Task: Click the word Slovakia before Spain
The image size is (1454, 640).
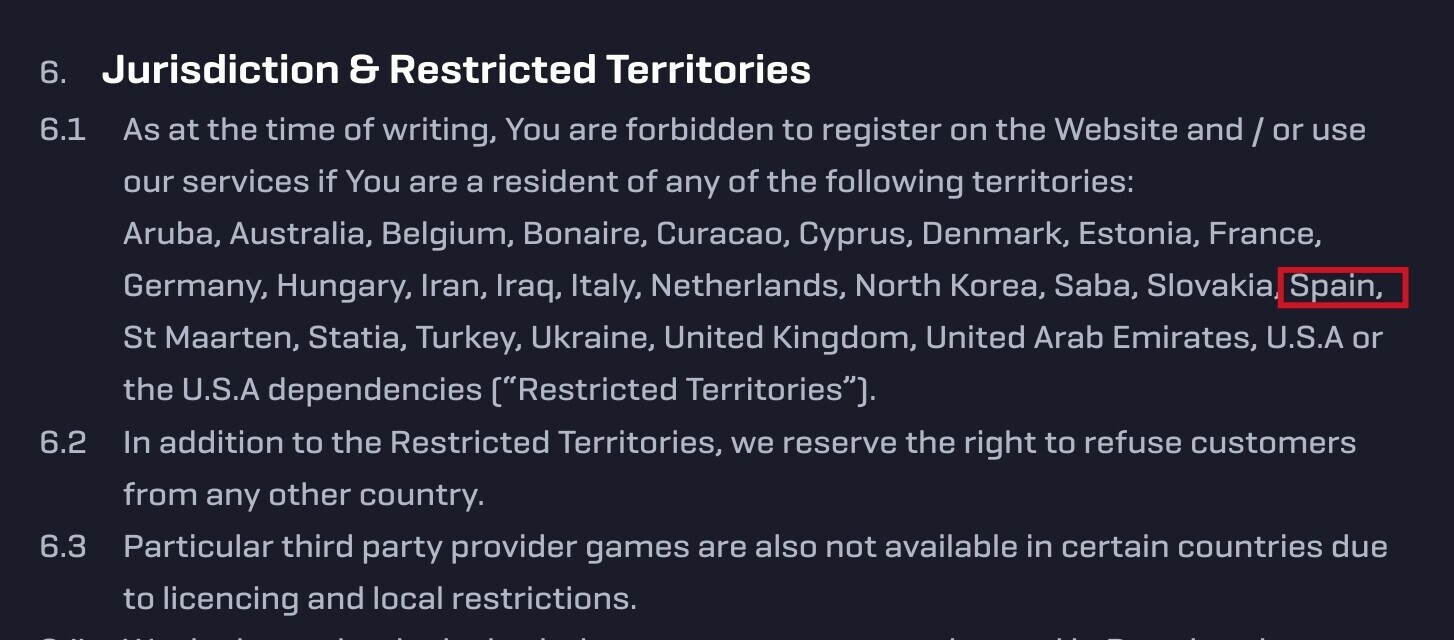Action: (1209, 286)
